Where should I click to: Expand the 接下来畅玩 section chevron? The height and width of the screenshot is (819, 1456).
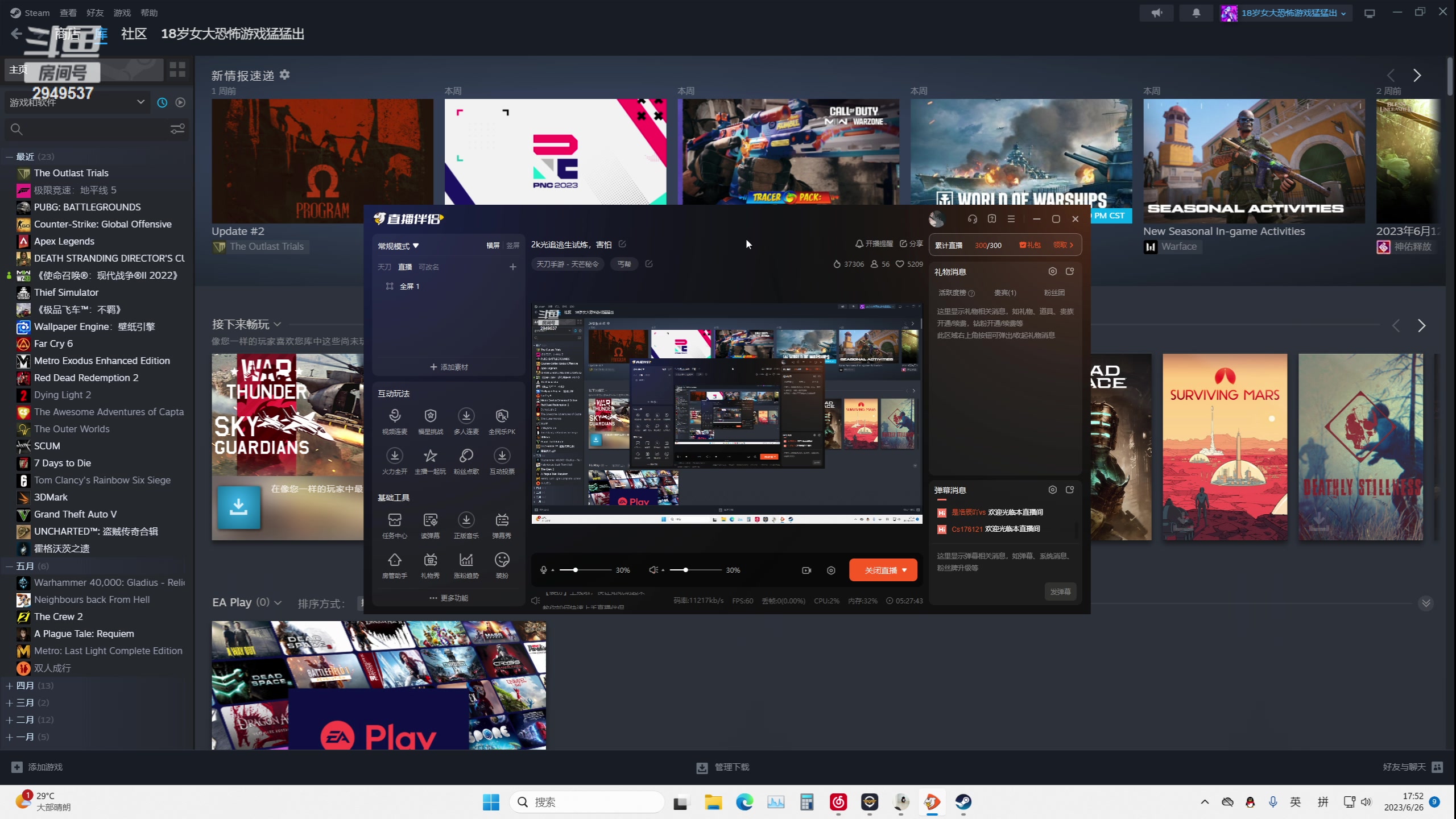pos(279,324)
